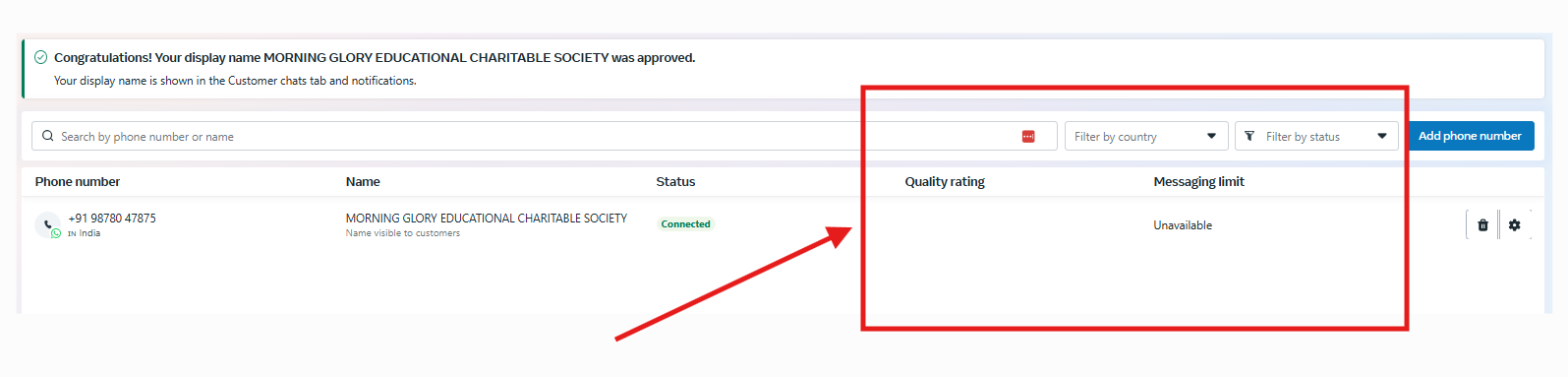Click 'Name visible to customers' text
This screenshot has height=377, width=1568.
(x=402, y=233)
